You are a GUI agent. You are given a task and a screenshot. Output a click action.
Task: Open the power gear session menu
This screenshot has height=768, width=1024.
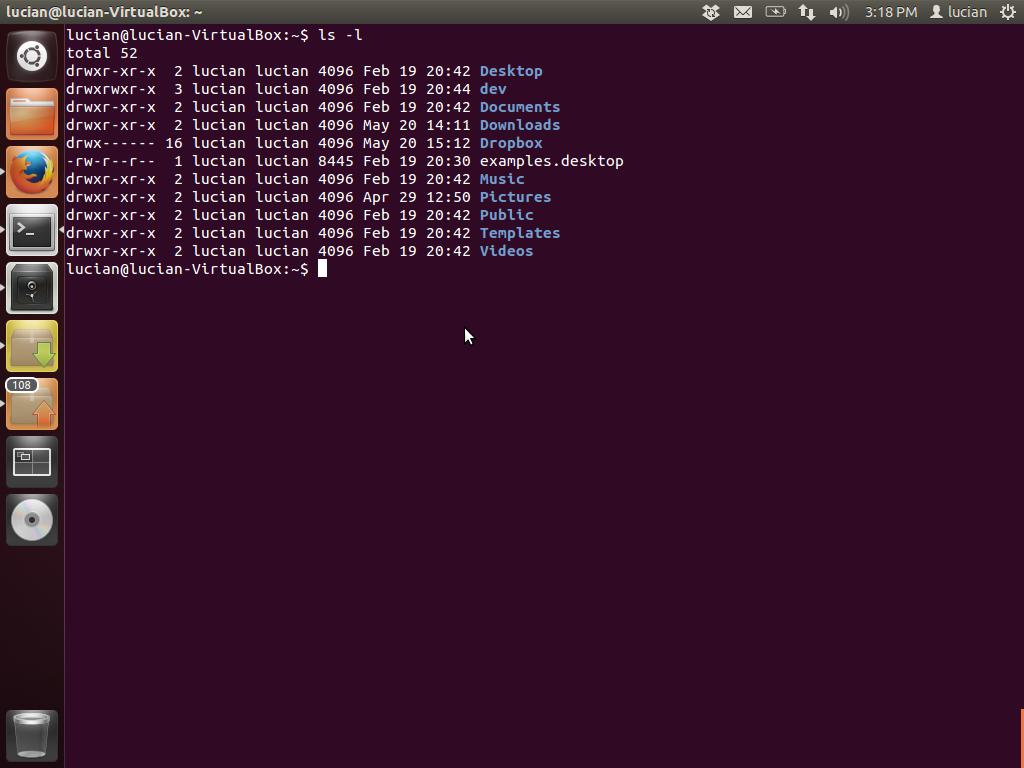coord(1008,12)
